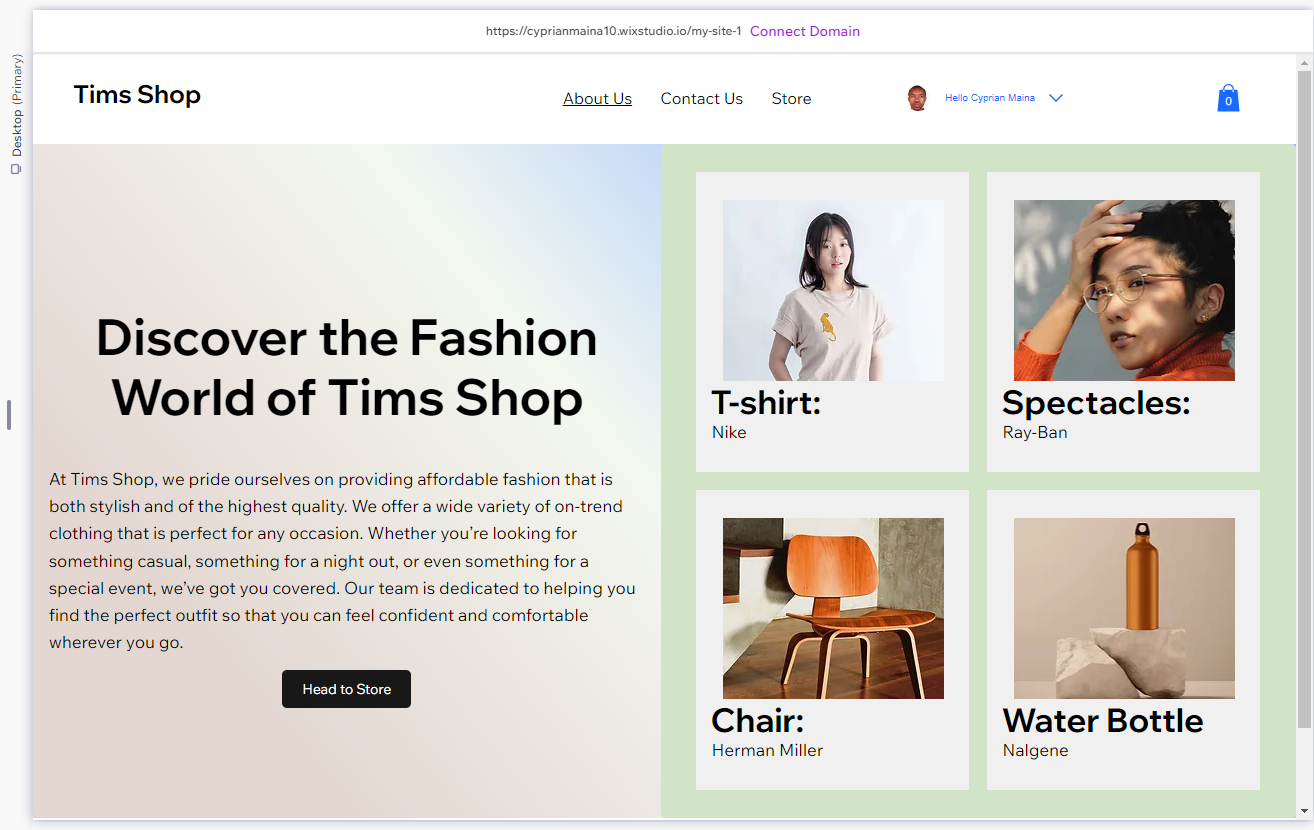
Task: Click the Nike brand label
Action: pos(729,432)
